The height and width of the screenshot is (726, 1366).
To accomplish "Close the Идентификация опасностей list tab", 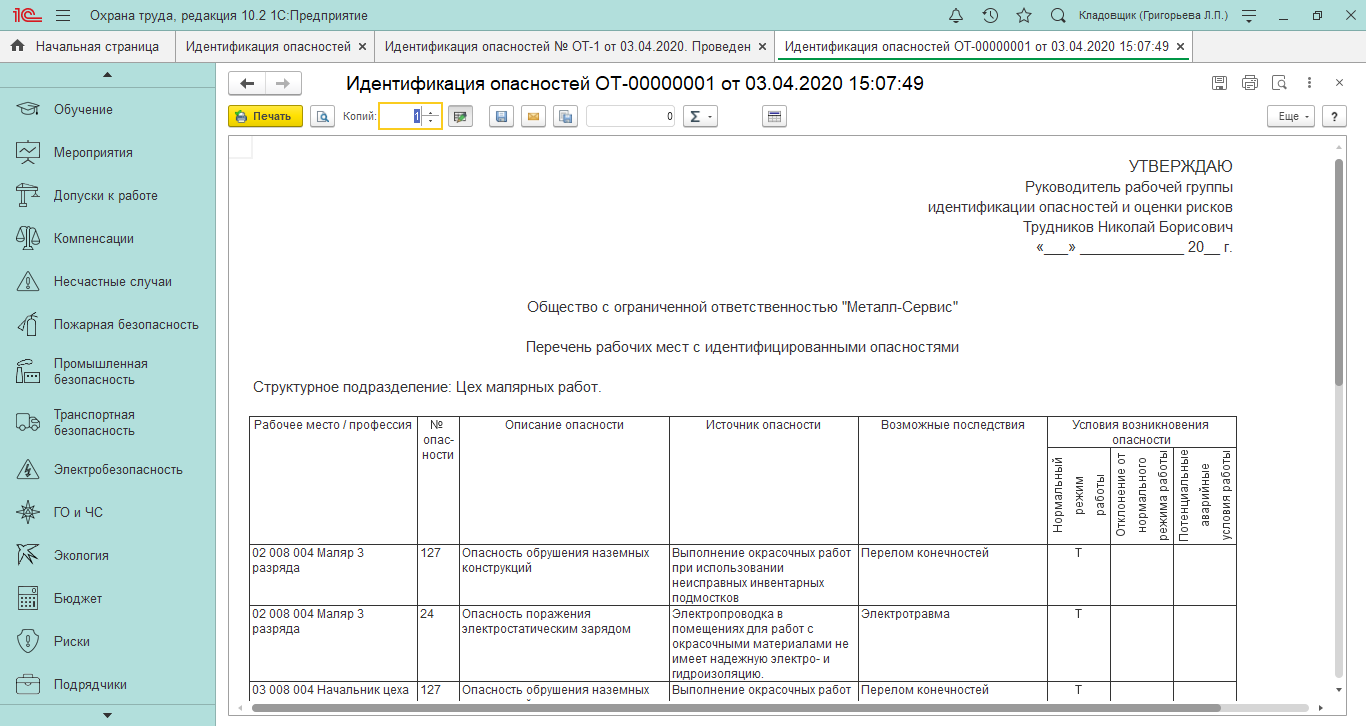I will (x=362, y=46).
